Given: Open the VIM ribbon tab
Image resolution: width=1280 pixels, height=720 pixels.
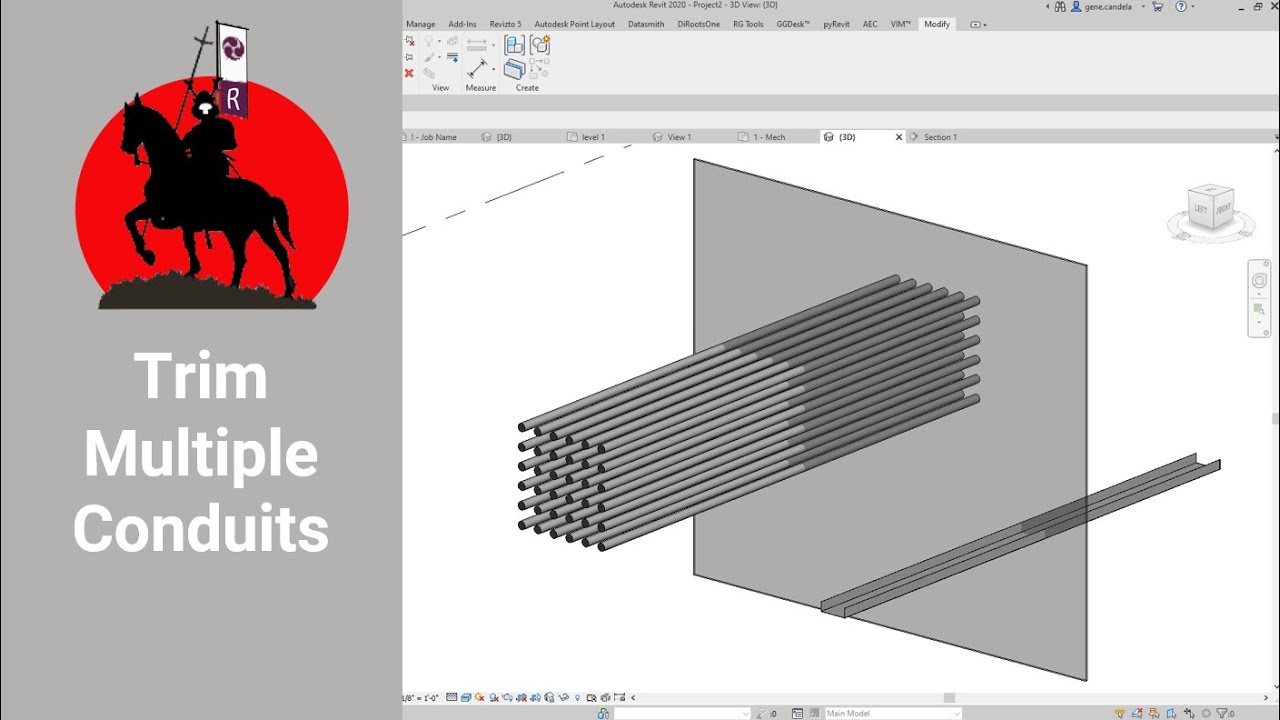Looking at the screenshot, I should [901, 24].
